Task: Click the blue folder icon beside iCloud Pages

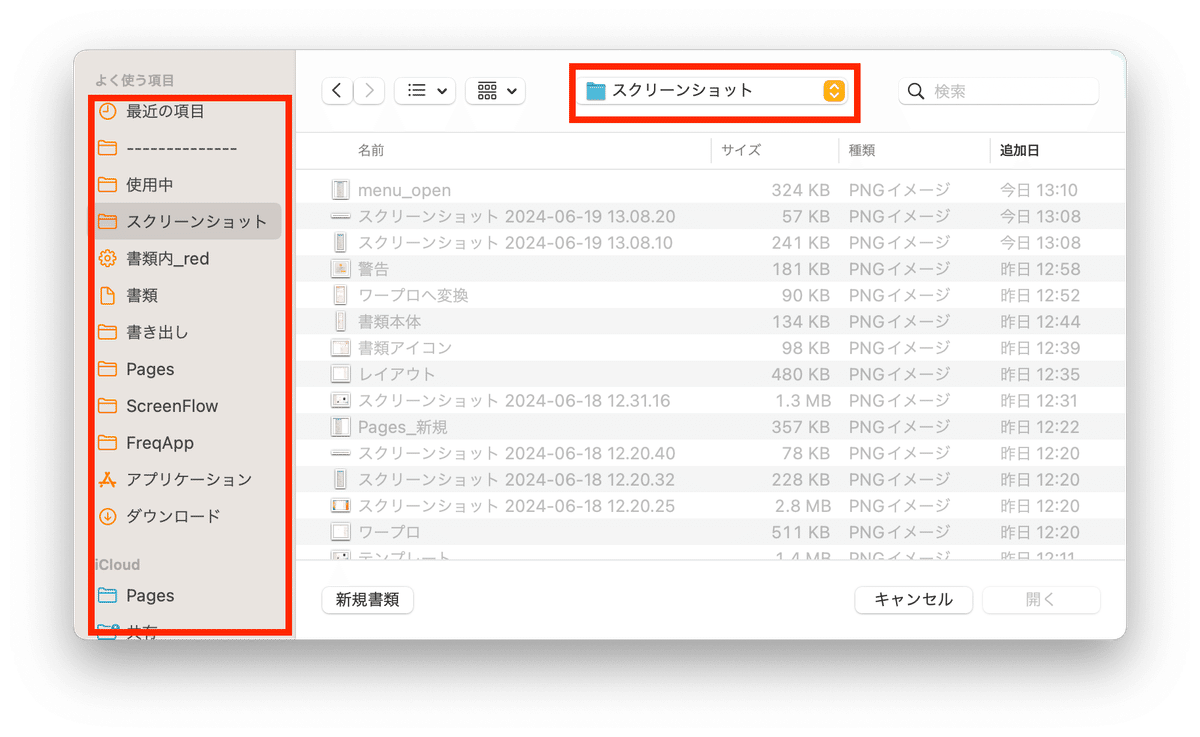Action: pyautogui.click(x=107, y=596)
